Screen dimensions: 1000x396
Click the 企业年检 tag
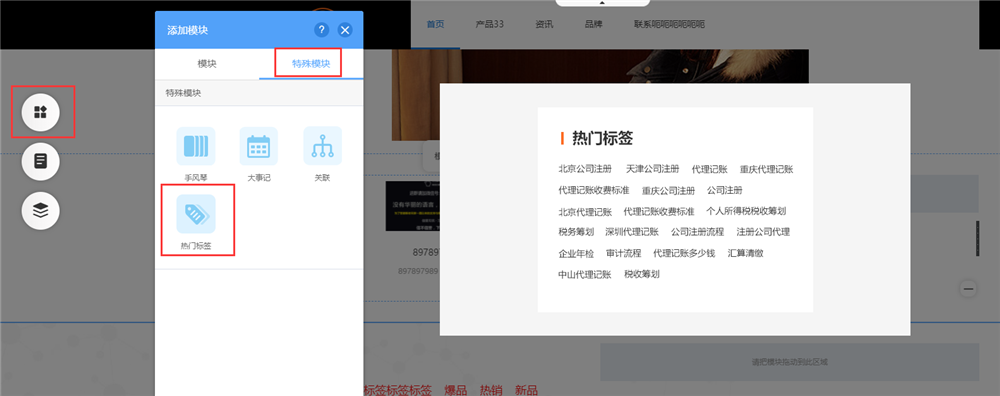[576, 253]
